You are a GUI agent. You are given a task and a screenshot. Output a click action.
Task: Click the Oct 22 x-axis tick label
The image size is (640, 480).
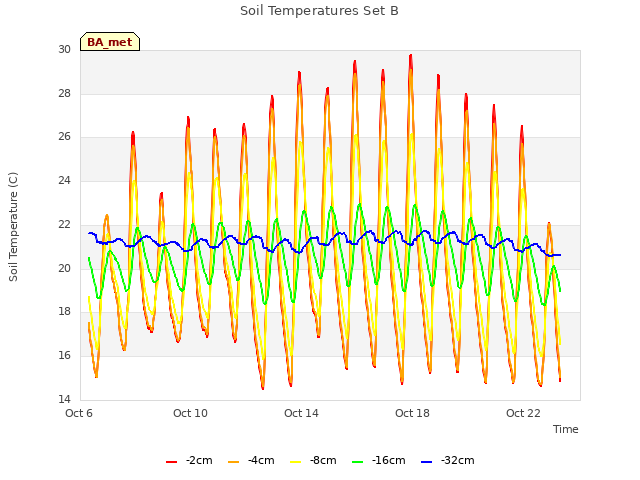click(x=523, y=413)
